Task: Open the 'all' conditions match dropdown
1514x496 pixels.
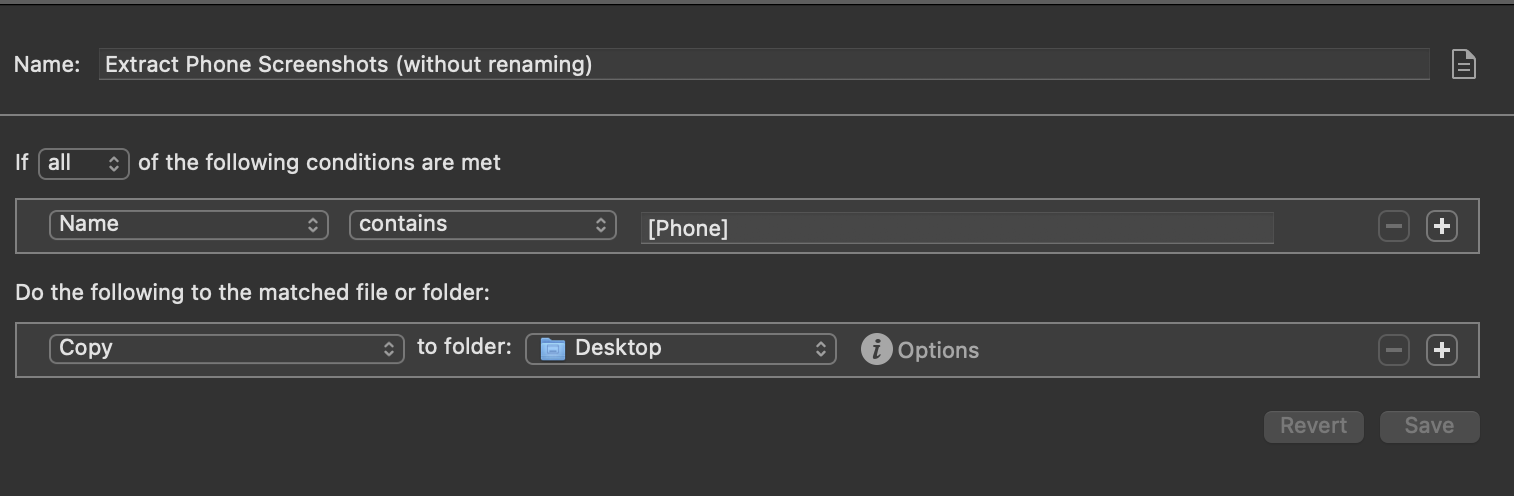Action: coord(84,163)
